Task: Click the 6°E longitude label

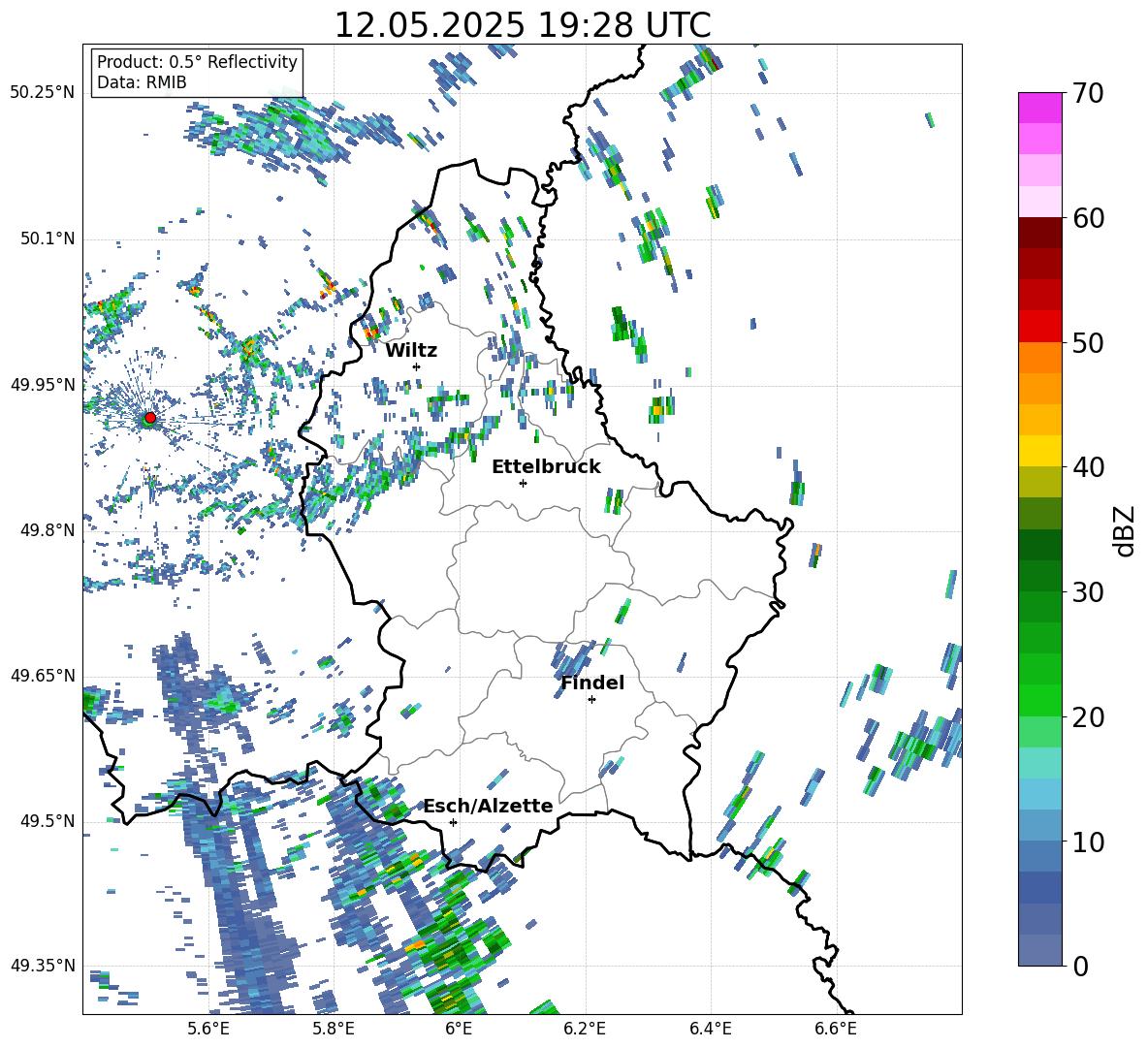Action: (x=459, y=1030)
